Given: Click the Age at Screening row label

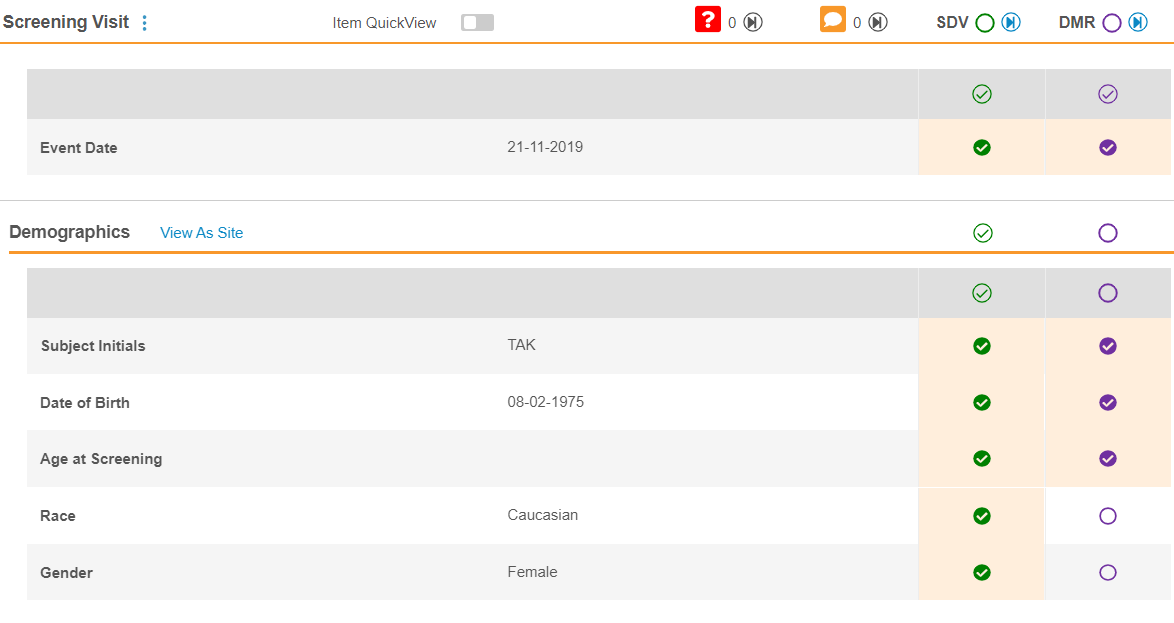Looking at the screenshot, I should 101,459.
